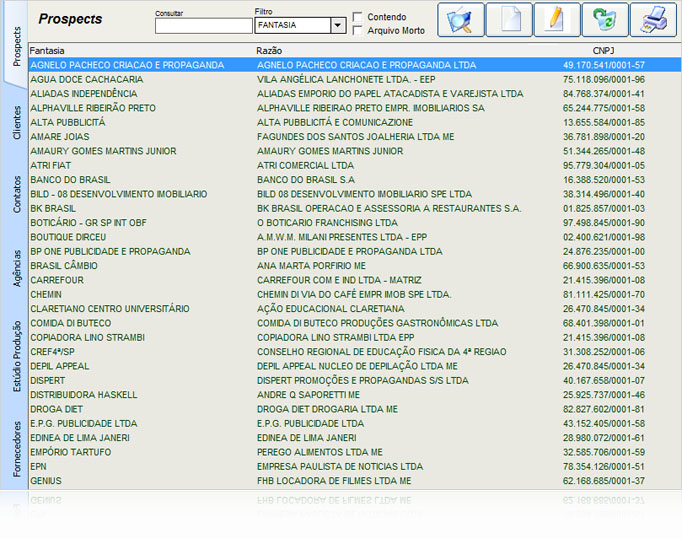
Task: Click the magnifier search icon button
Action: pos(461,20)
